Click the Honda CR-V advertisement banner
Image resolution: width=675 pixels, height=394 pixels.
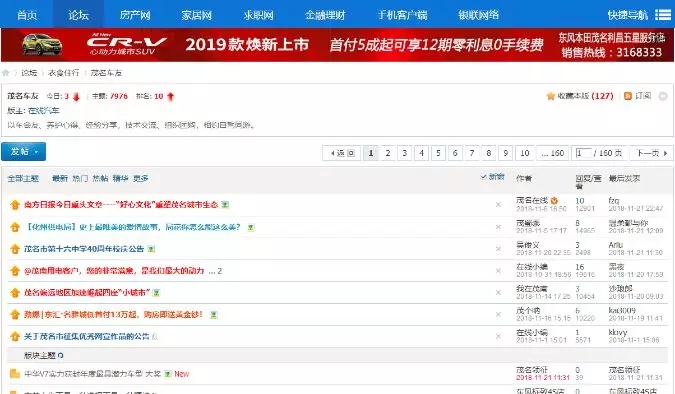[338, 45]
